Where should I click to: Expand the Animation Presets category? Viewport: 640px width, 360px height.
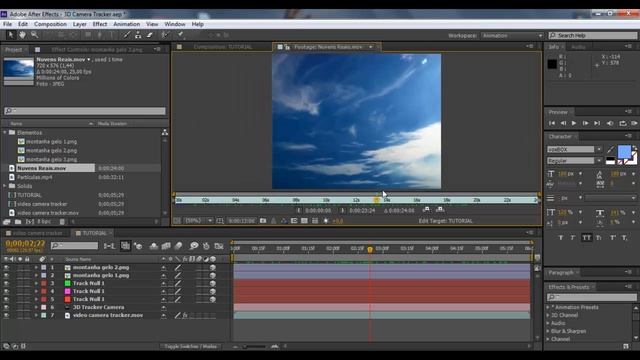[x=548, y=307]
